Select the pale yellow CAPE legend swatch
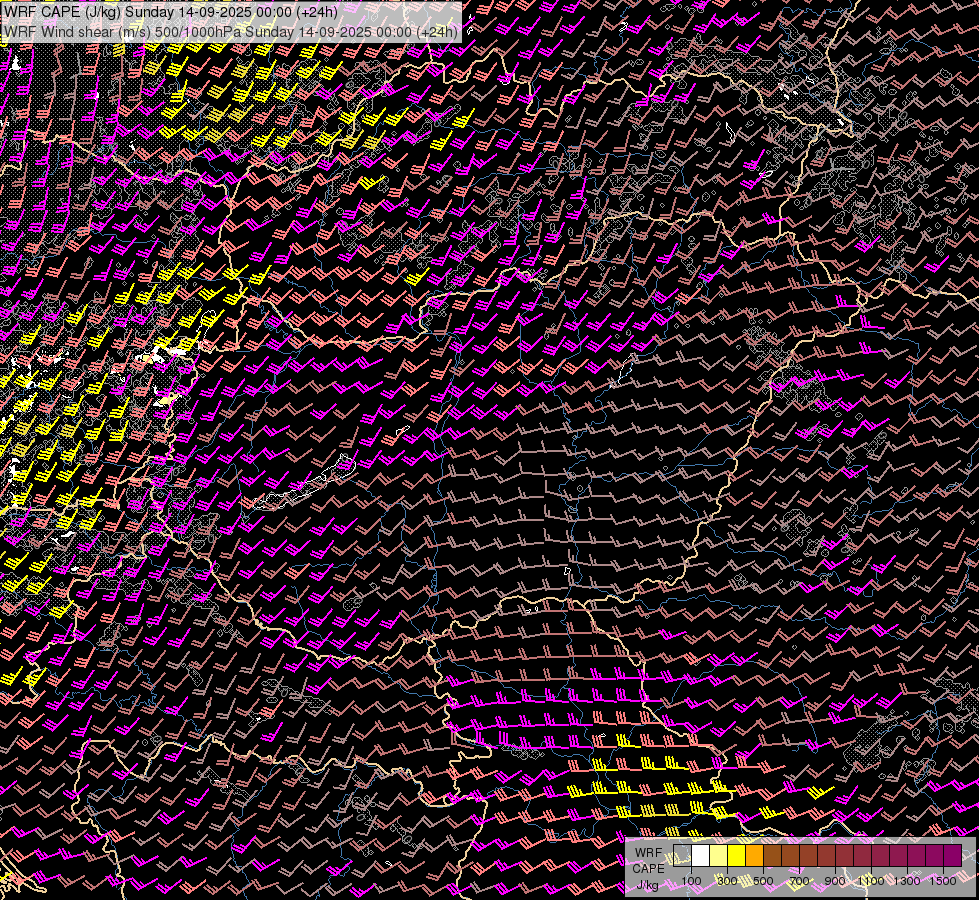This screenshot has width=979, height=900. [718, 856]
